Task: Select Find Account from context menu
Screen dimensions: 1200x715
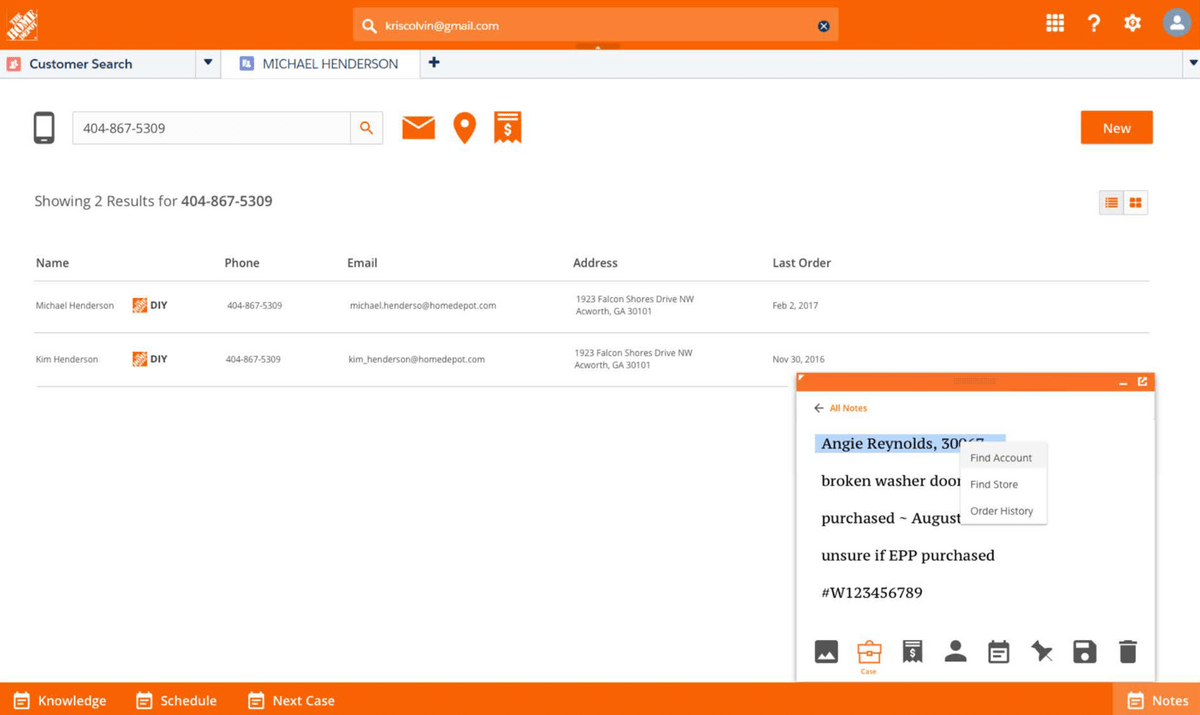Action: pos(1001,458)
